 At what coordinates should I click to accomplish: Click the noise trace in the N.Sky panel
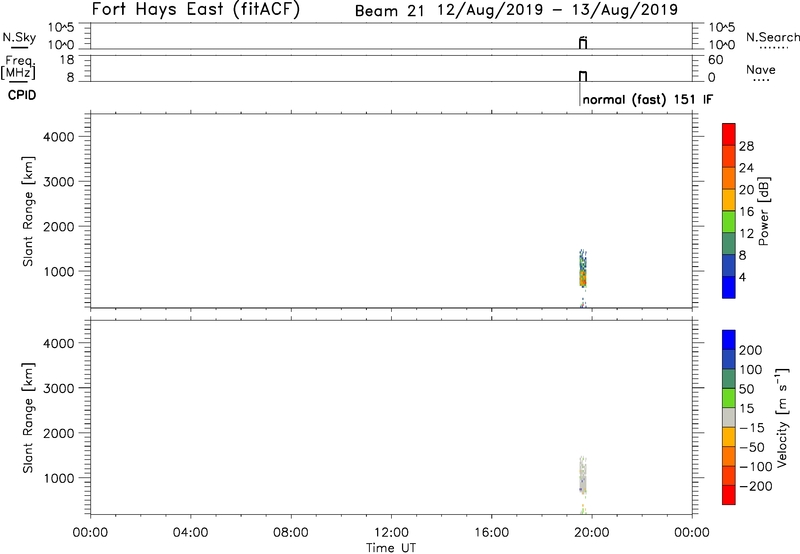(x=583, y=43)
